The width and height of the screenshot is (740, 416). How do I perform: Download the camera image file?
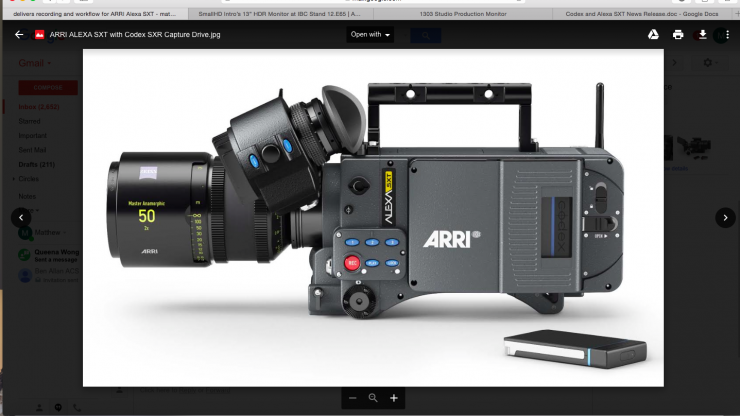pyautogui.click(x=702, y=34)
